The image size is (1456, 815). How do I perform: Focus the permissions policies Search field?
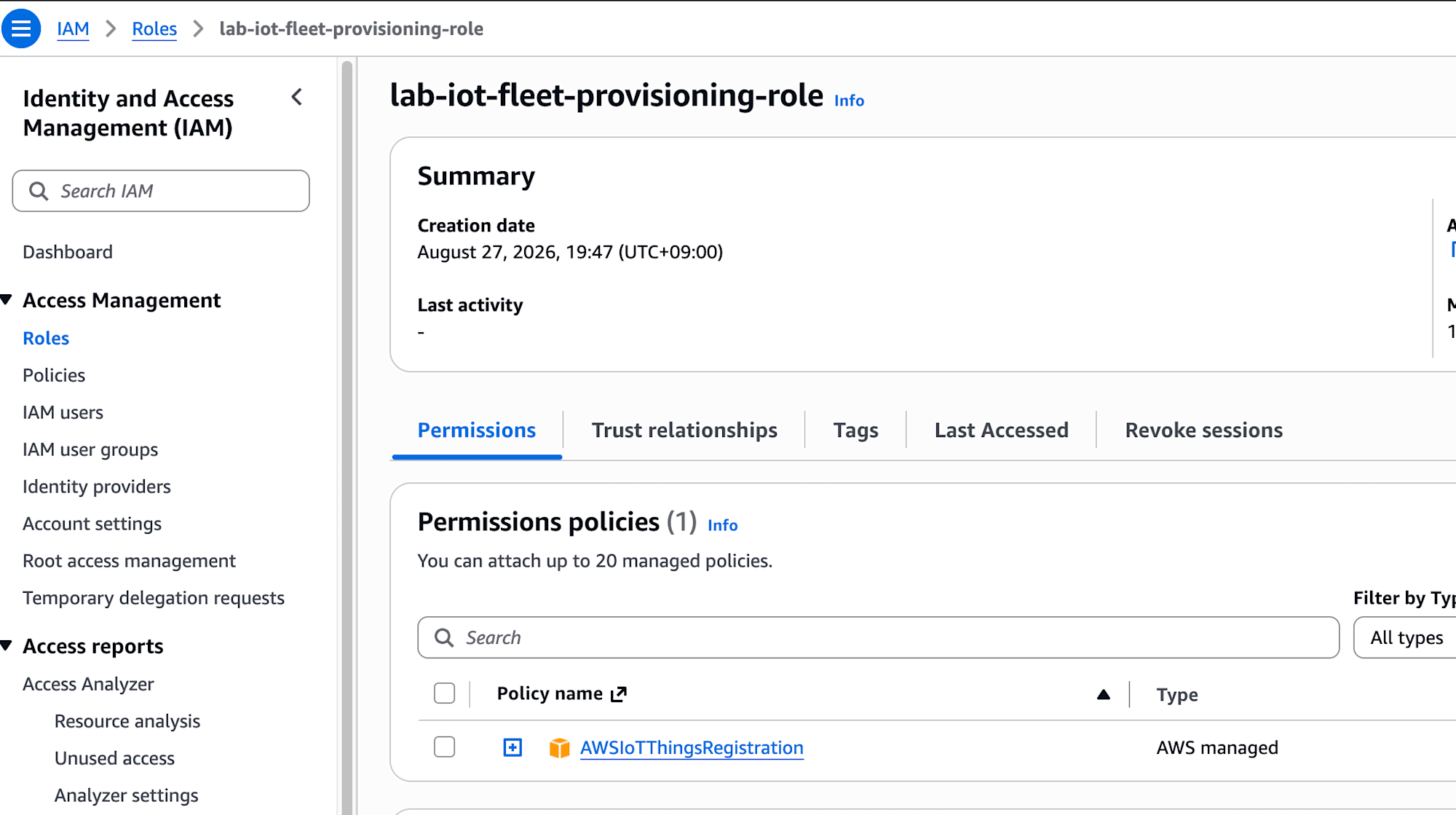878,638
